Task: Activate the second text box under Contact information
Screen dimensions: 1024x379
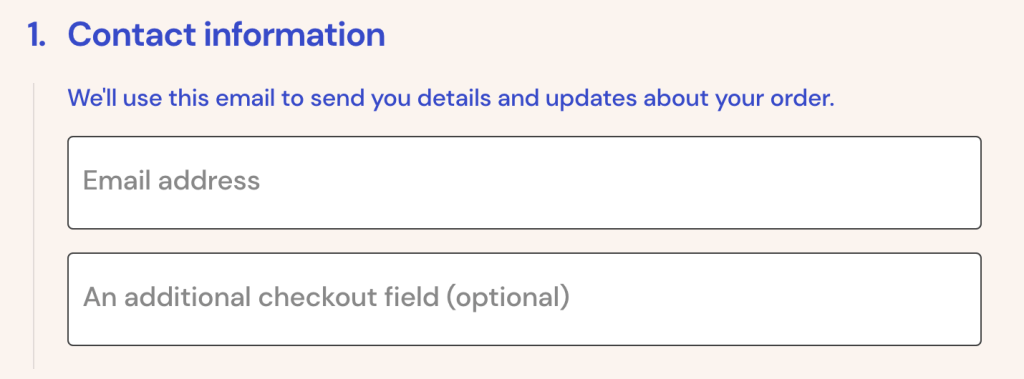Action: (524, 299)
